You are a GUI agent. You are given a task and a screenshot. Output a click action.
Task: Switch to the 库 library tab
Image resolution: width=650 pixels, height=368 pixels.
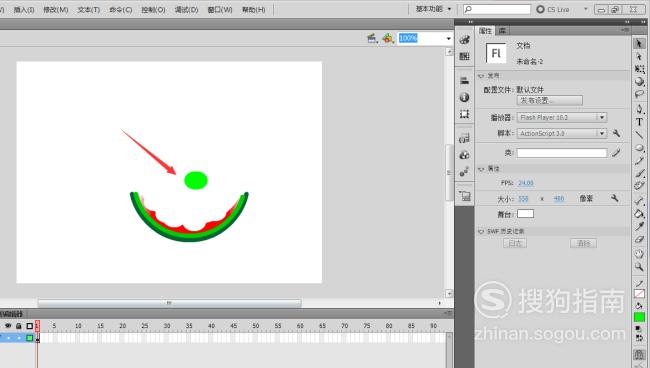click(502, 31)
